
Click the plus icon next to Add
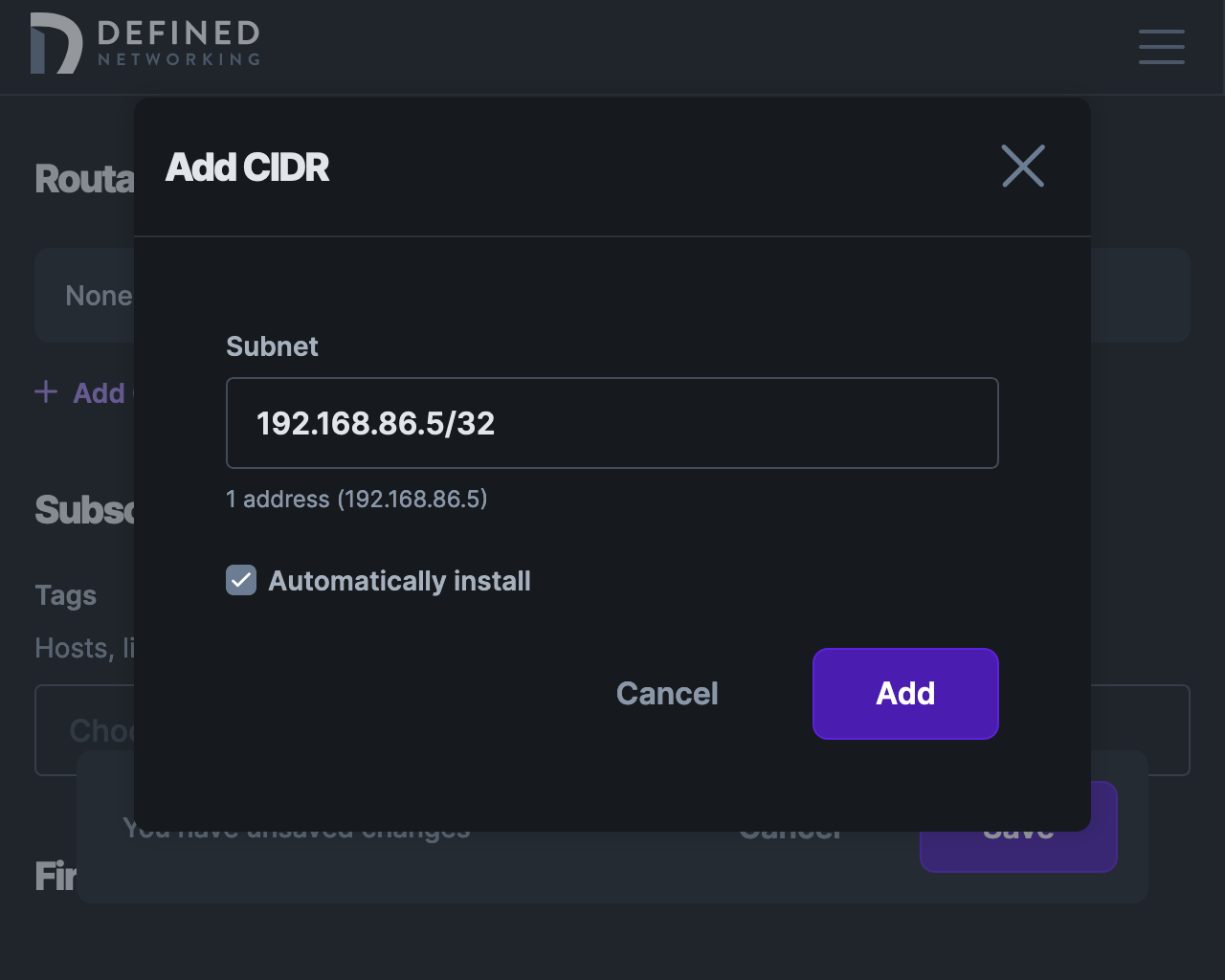(46, 391)
